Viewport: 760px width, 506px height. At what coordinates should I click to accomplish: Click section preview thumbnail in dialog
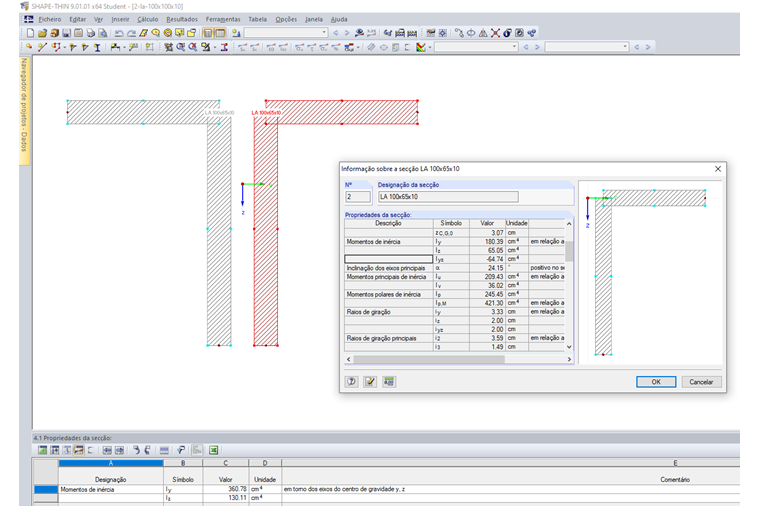pyautogui.click(x=650, y=272)
